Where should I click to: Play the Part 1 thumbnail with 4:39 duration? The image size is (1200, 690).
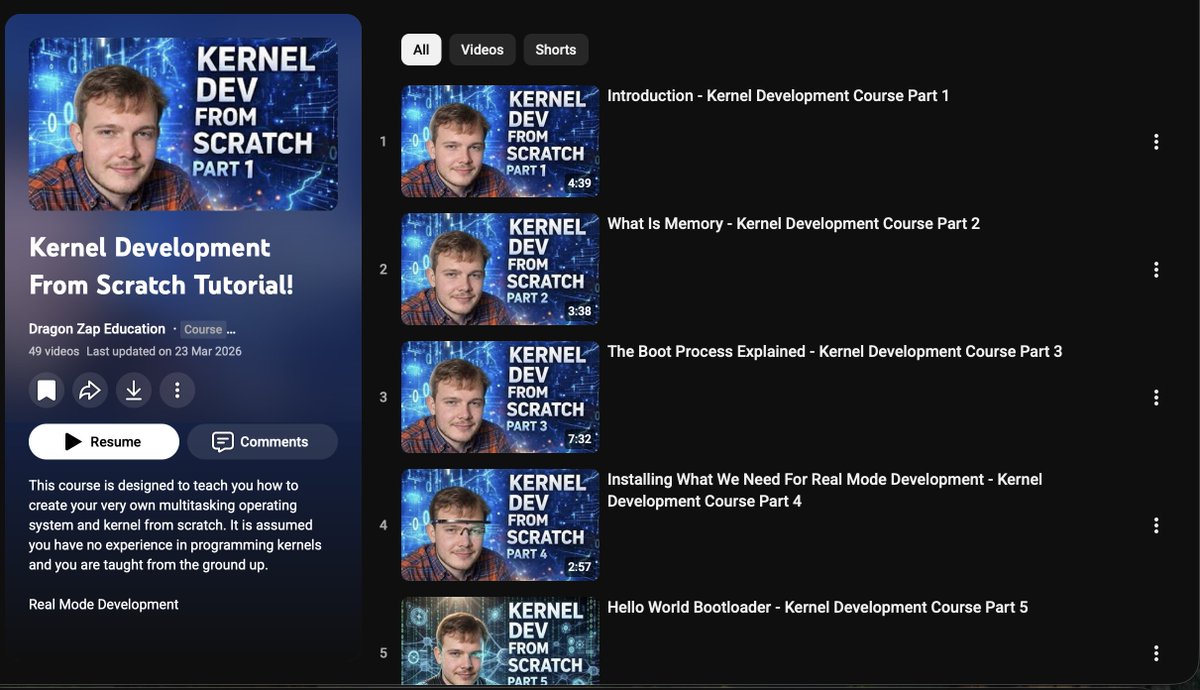[500, 141]
